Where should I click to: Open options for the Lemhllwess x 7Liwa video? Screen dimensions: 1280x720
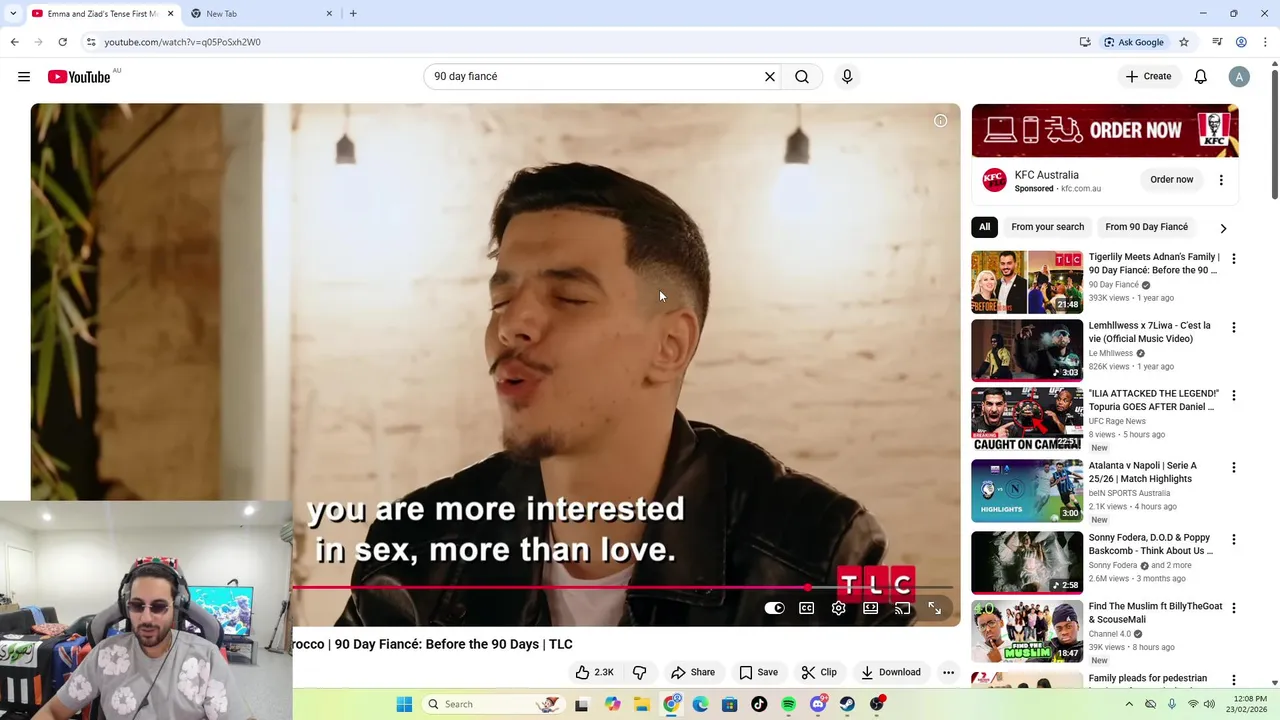[1233, 327]
